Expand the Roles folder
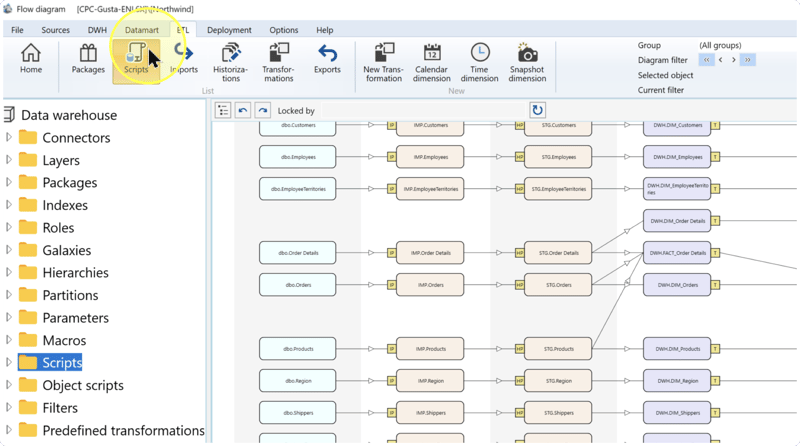This screenshot has width=800, height=446. tap(9, 227)
